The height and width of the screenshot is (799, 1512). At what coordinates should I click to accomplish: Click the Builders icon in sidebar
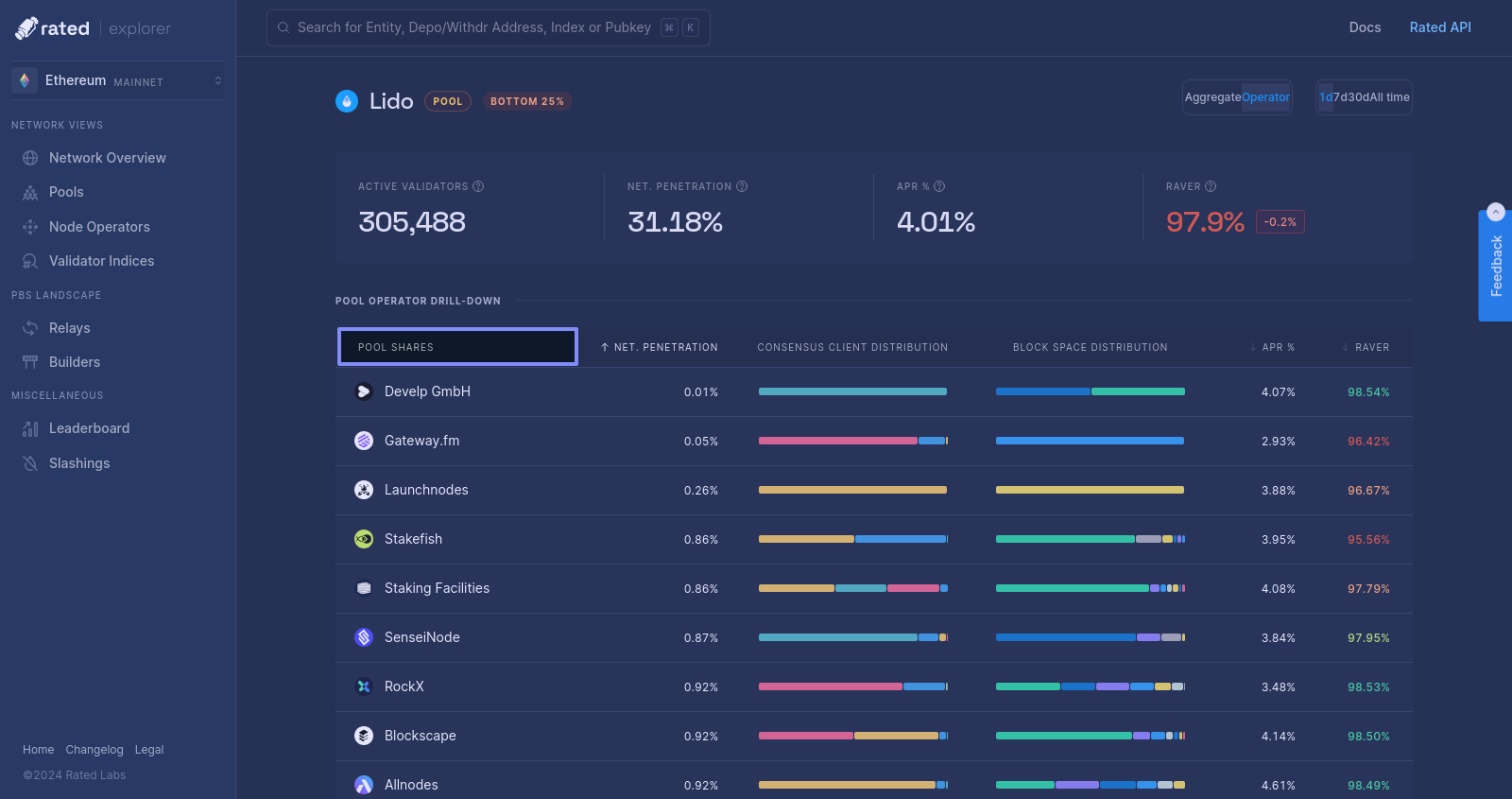click(30, 362)
